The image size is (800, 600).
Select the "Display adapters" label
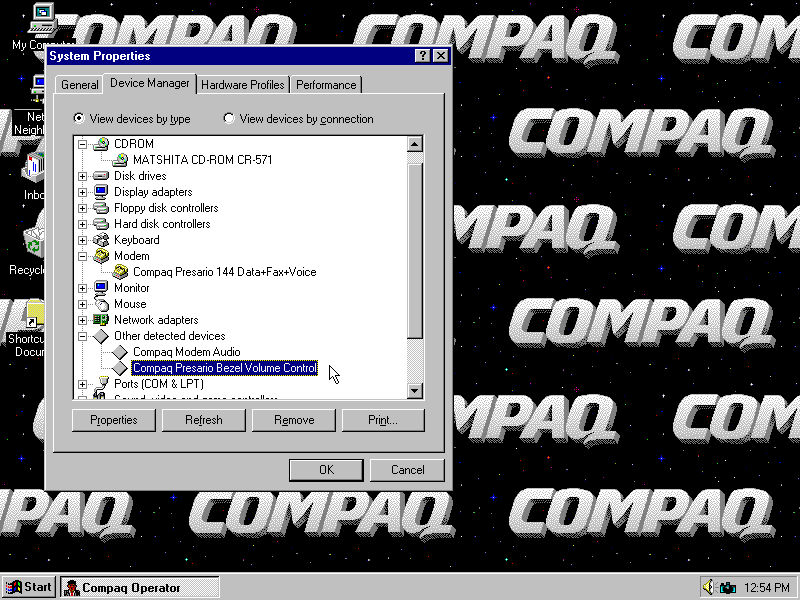click(x=153, y=192)
